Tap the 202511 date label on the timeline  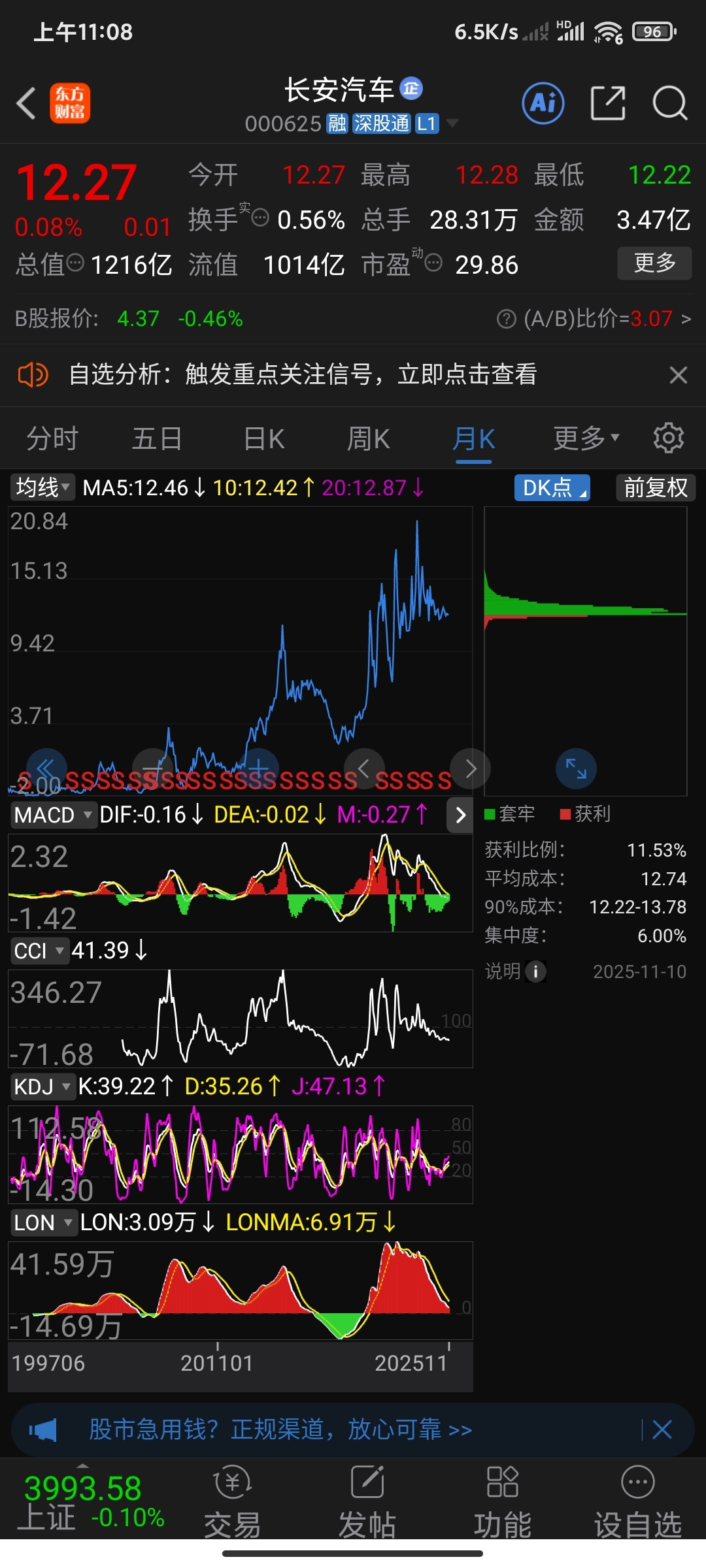coord(411,1364)
